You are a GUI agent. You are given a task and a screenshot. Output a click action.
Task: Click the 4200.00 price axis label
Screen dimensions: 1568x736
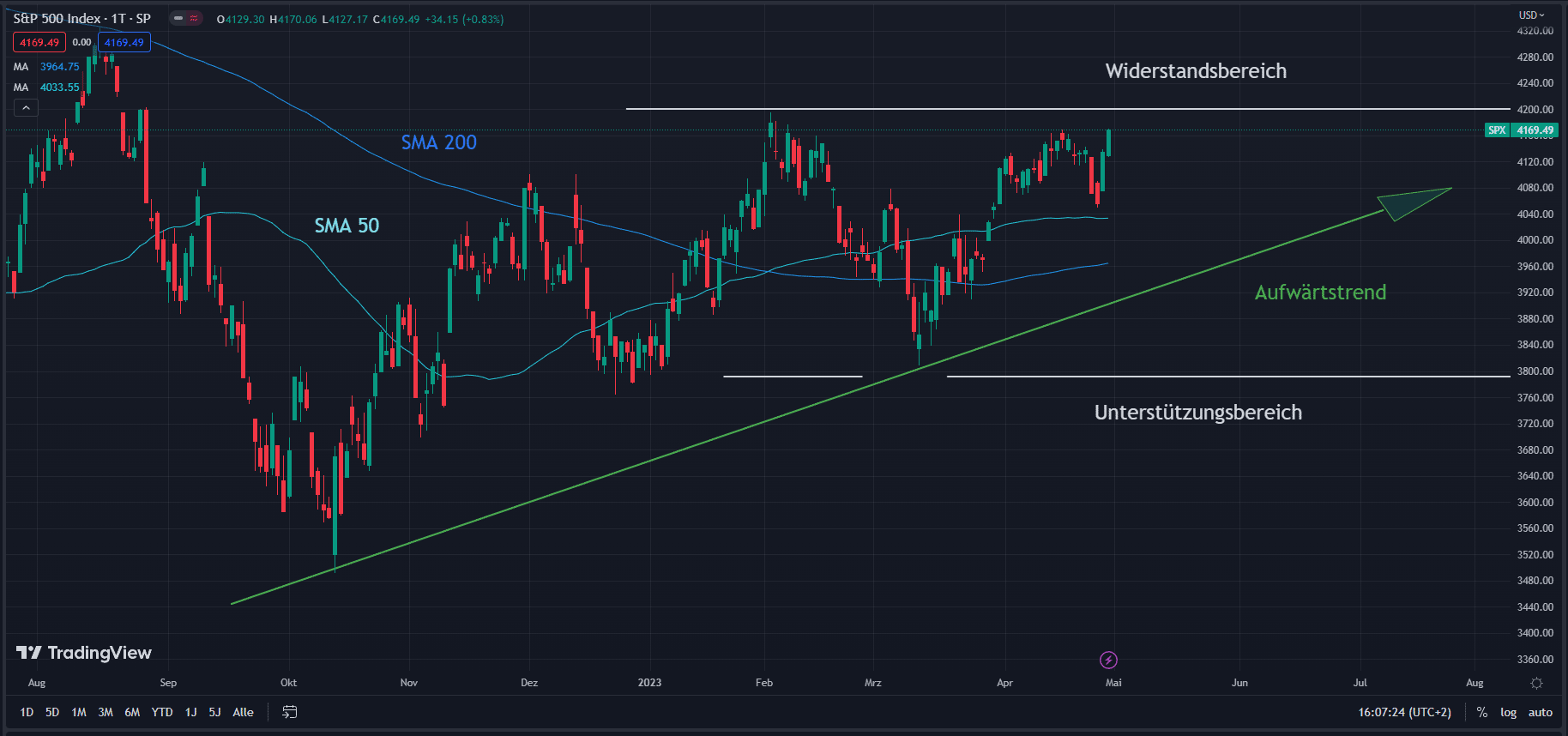[x=1535, y=110]
